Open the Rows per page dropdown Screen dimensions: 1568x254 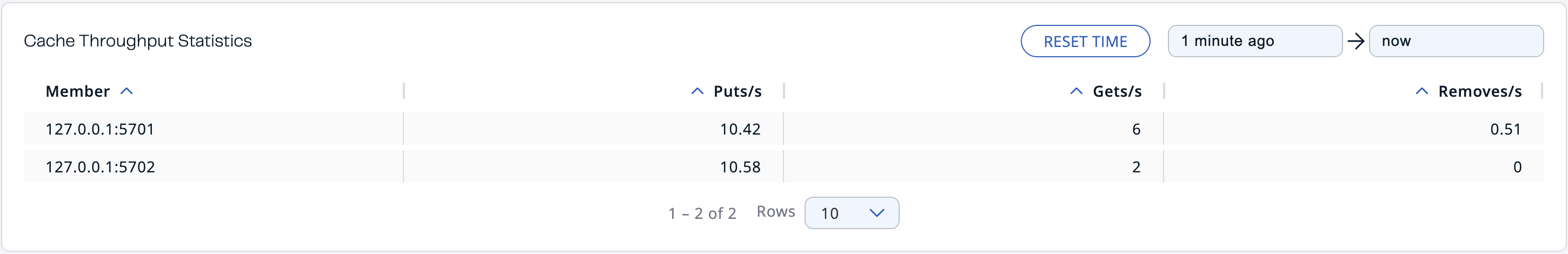(851, 213)
